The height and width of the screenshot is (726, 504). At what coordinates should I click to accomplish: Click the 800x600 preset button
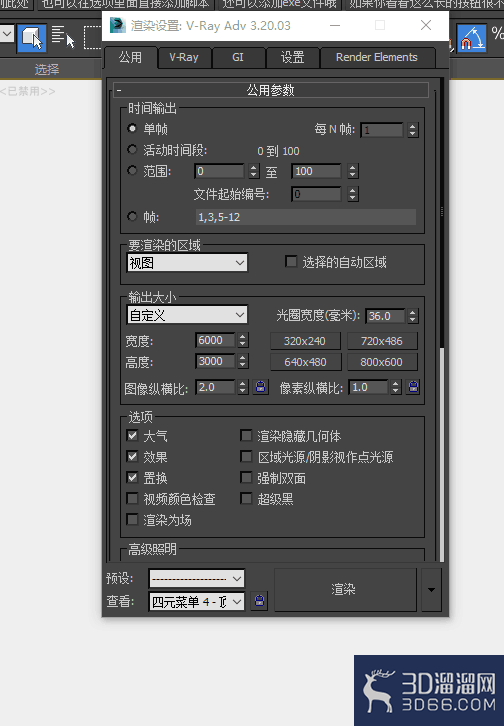pyautogui.click(x=382, y=362)
